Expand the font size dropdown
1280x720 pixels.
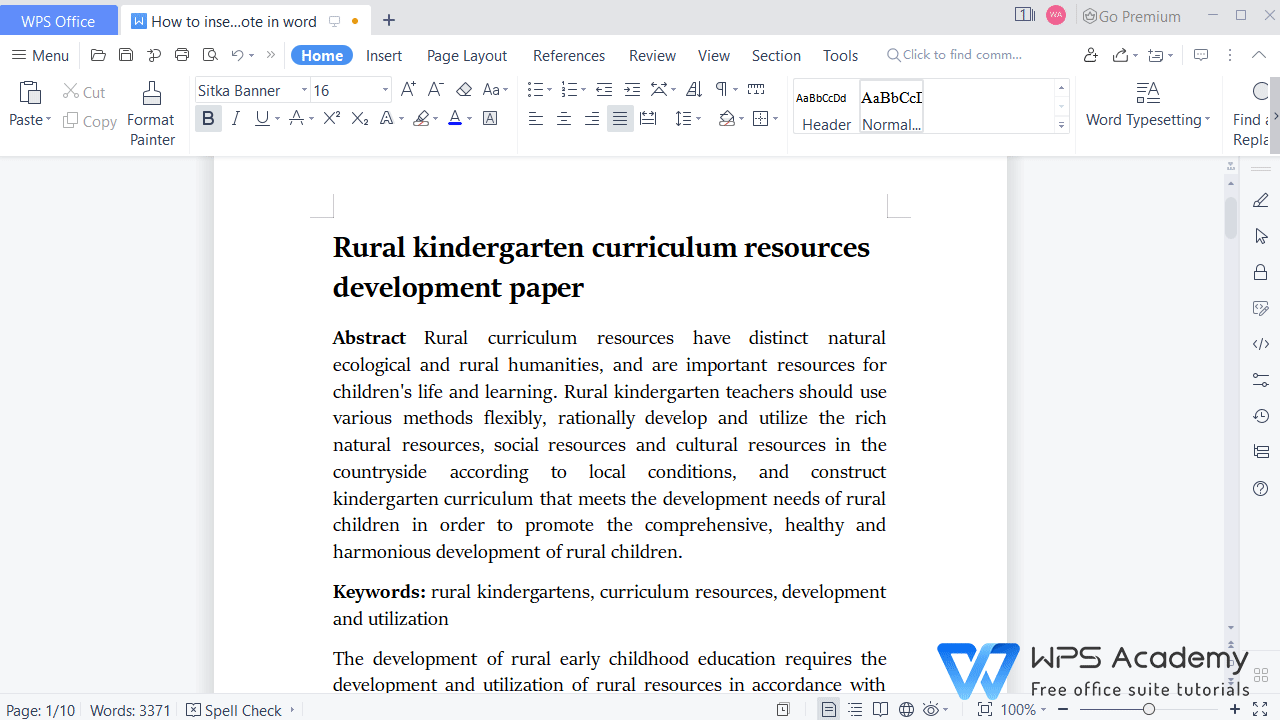385,90
